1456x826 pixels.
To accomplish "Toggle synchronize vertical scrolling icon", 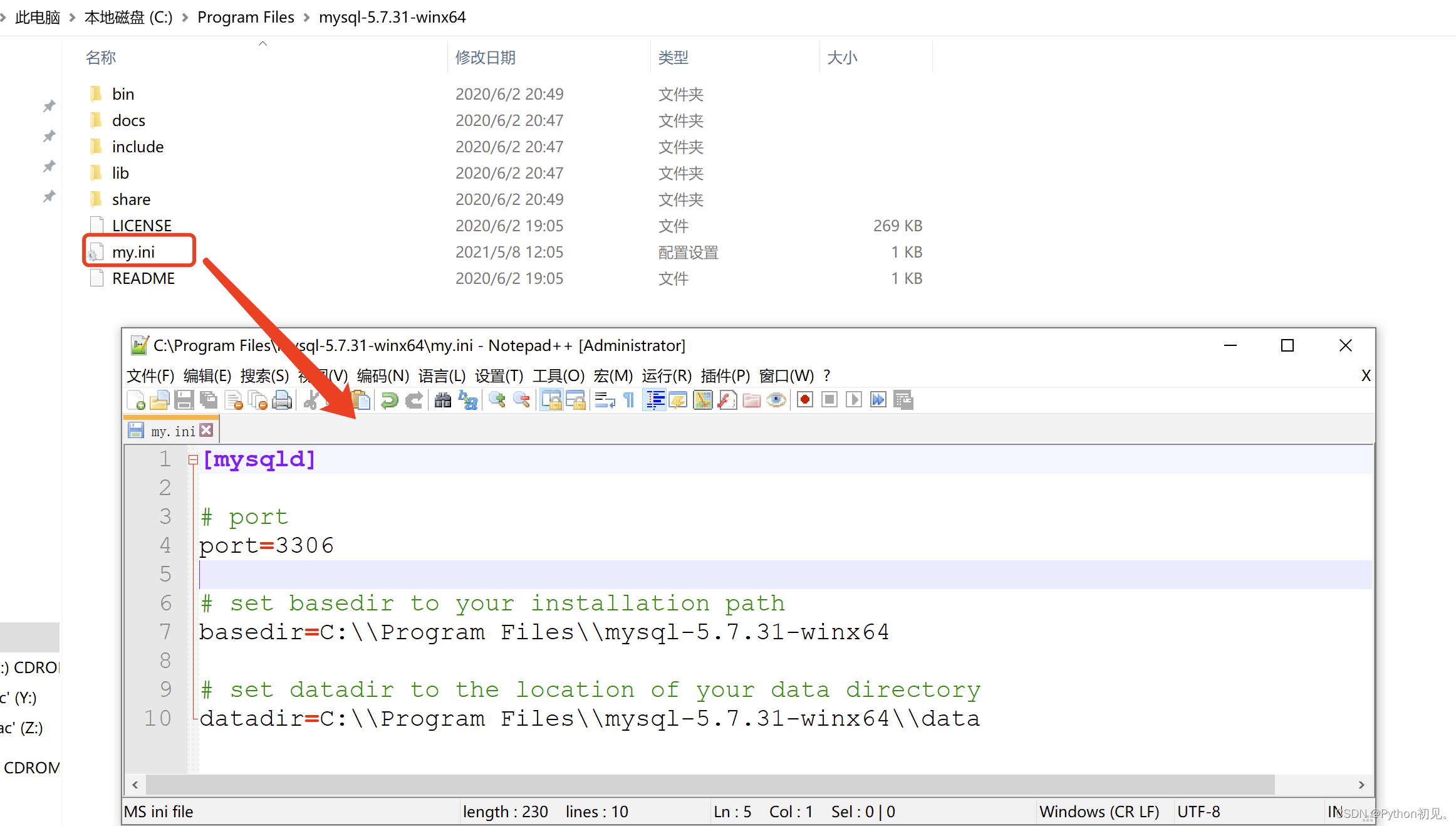I will click(551, 400).
